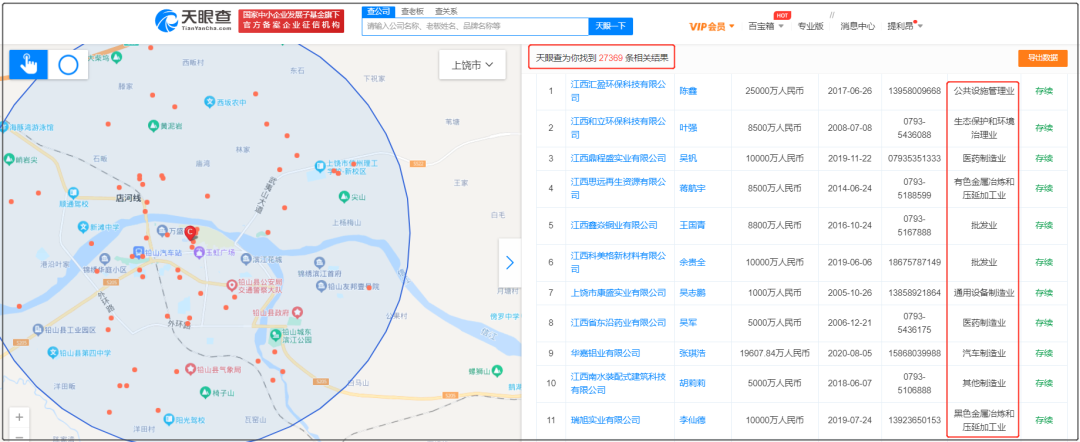Open legal representative 蒋航宇 profile

click(x=692, y=189)
